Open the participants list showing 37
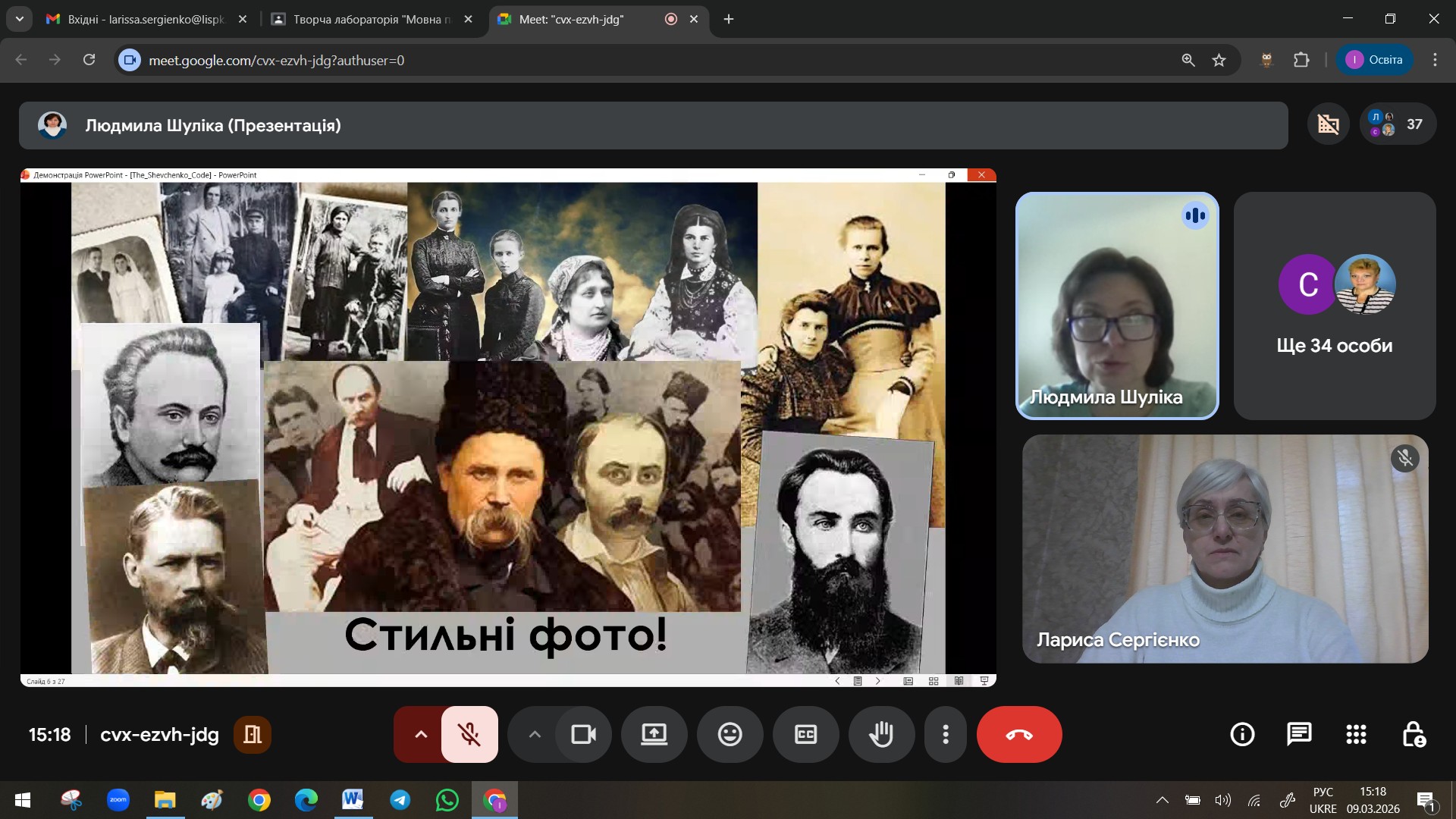This screenshot has width=1456, height=819. coord(1398,124)
